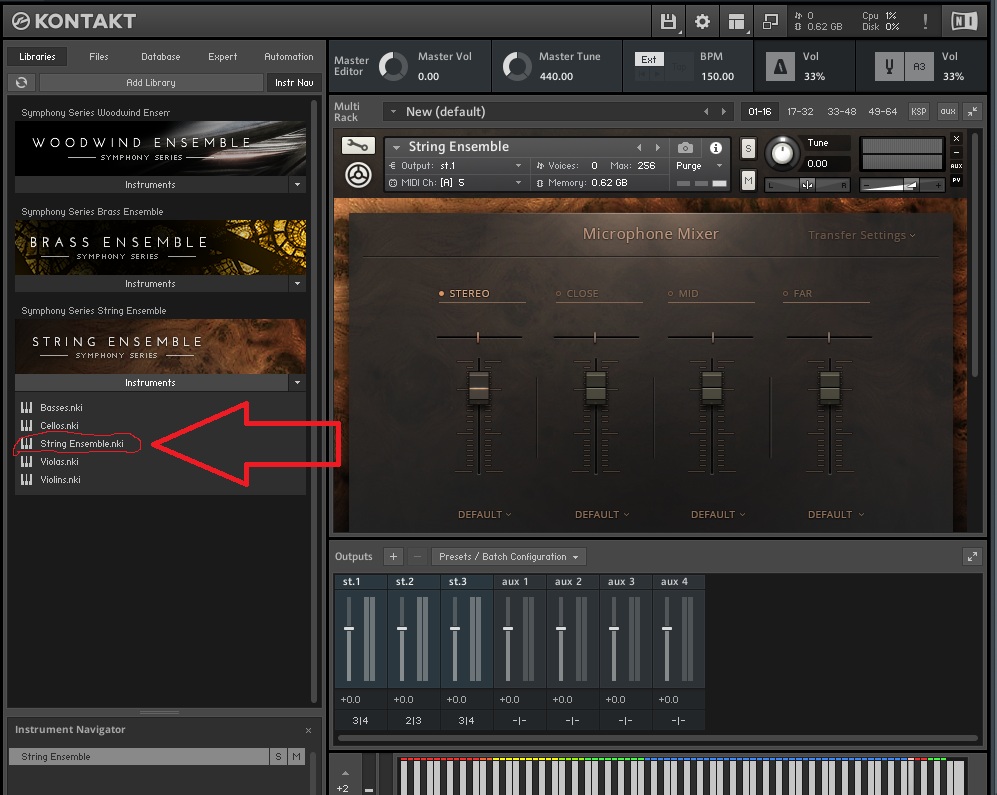Click the floppy disk save icon
This screenshot has width=997, height=795.
point(668,22)
